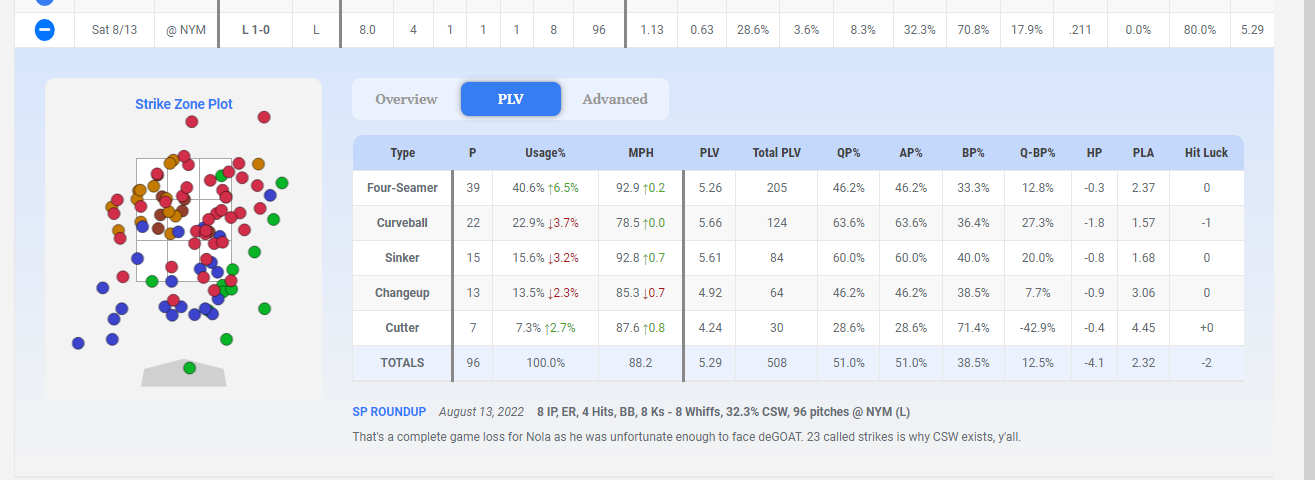Image resolution: width=1315 pixels, height=480 pixels.
Task: Switch to the Overview tab
Action: pyautogui.click(x=406, y=99)
